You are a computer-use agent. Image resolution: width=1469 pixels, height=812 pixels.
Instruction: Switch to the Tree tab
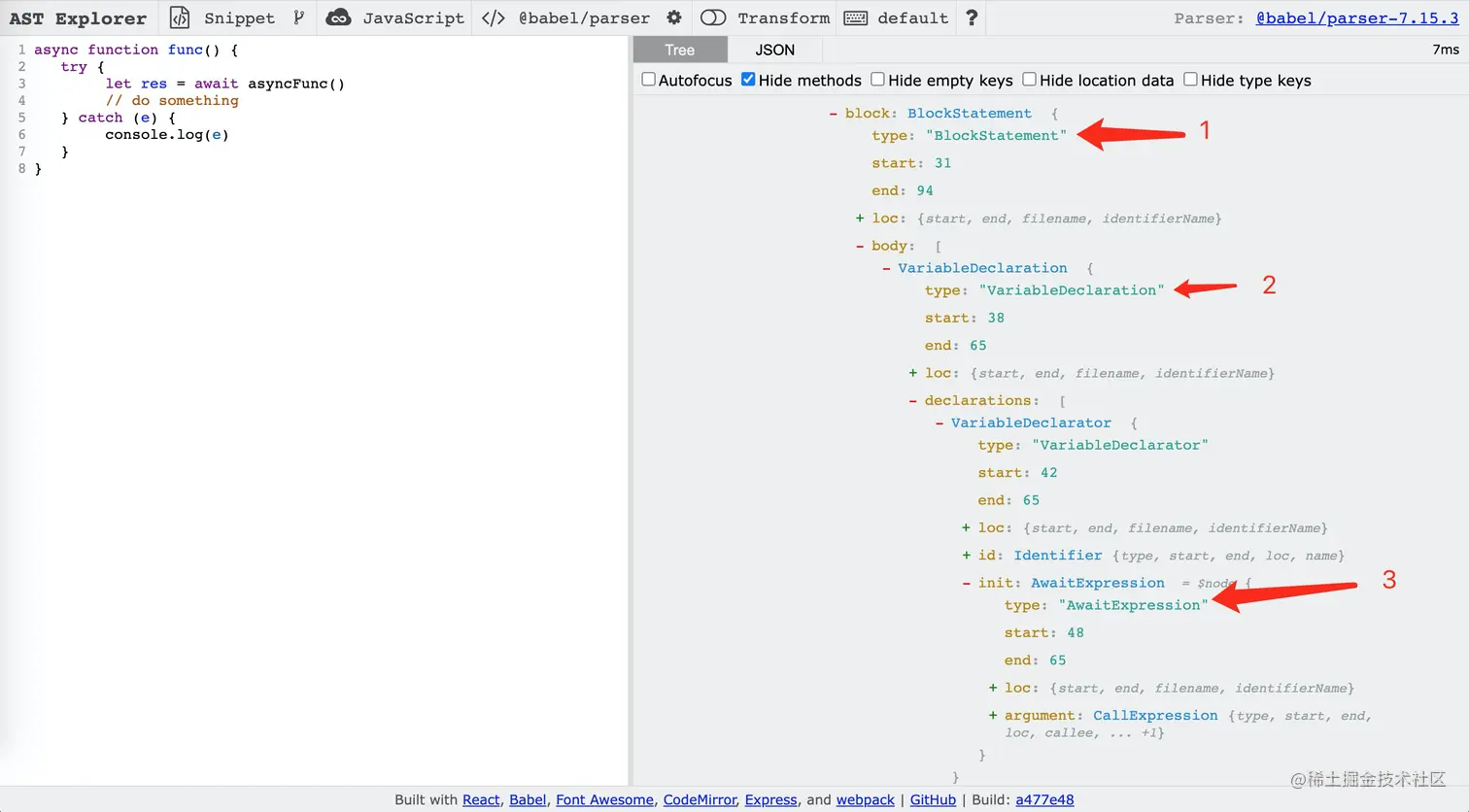tap(680, 50)
